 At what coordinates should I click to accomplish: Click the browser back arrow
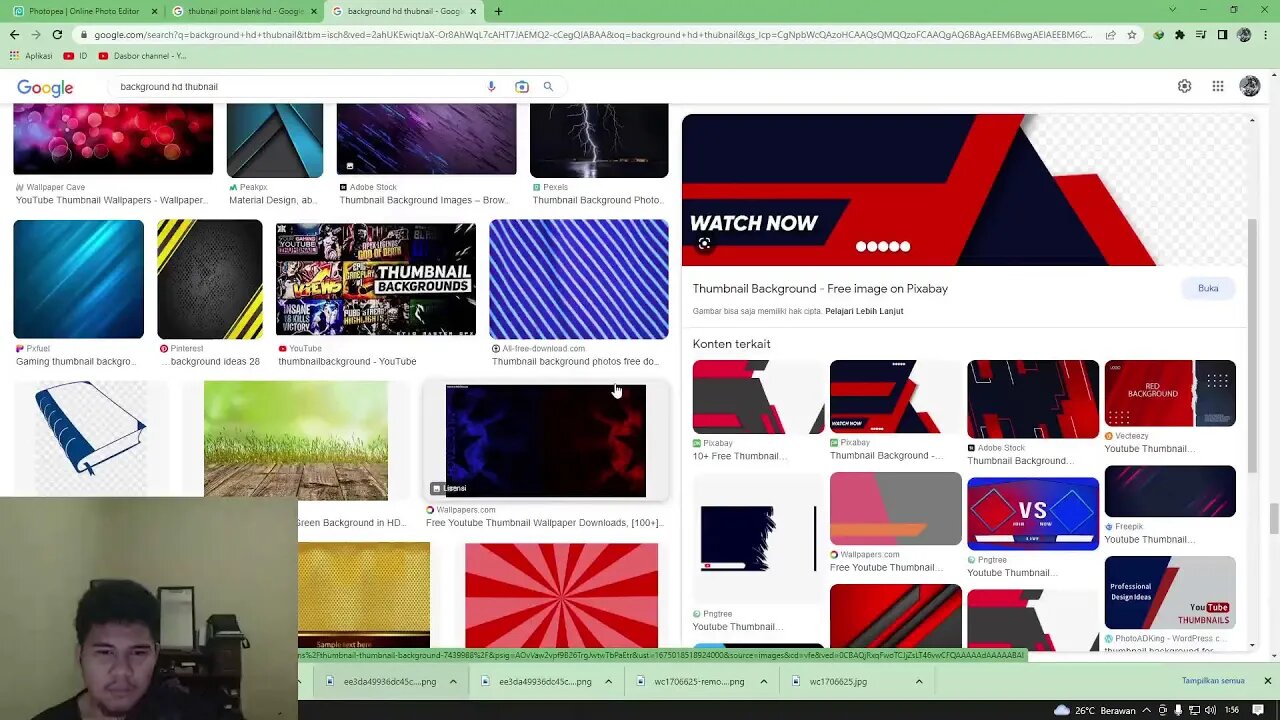14,34
